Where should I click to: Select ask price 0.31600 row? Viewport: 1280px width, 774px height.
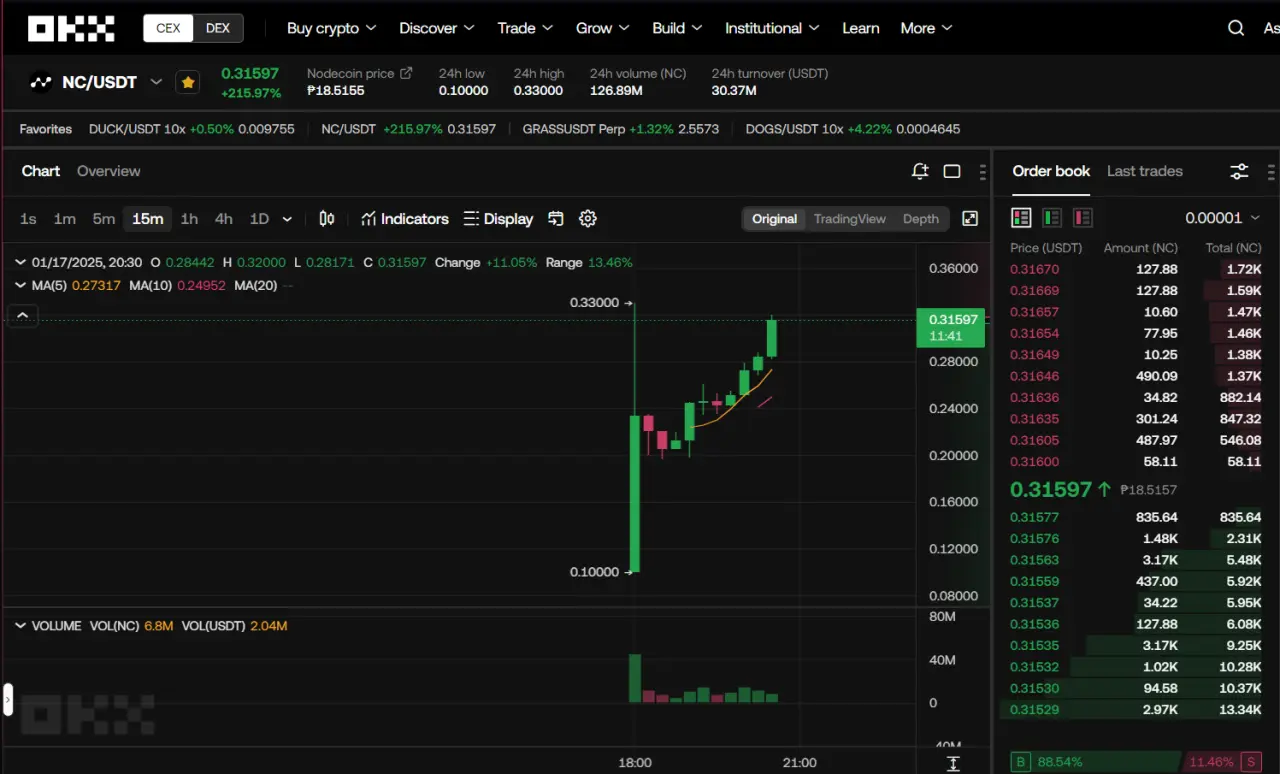click(1136, 462)
